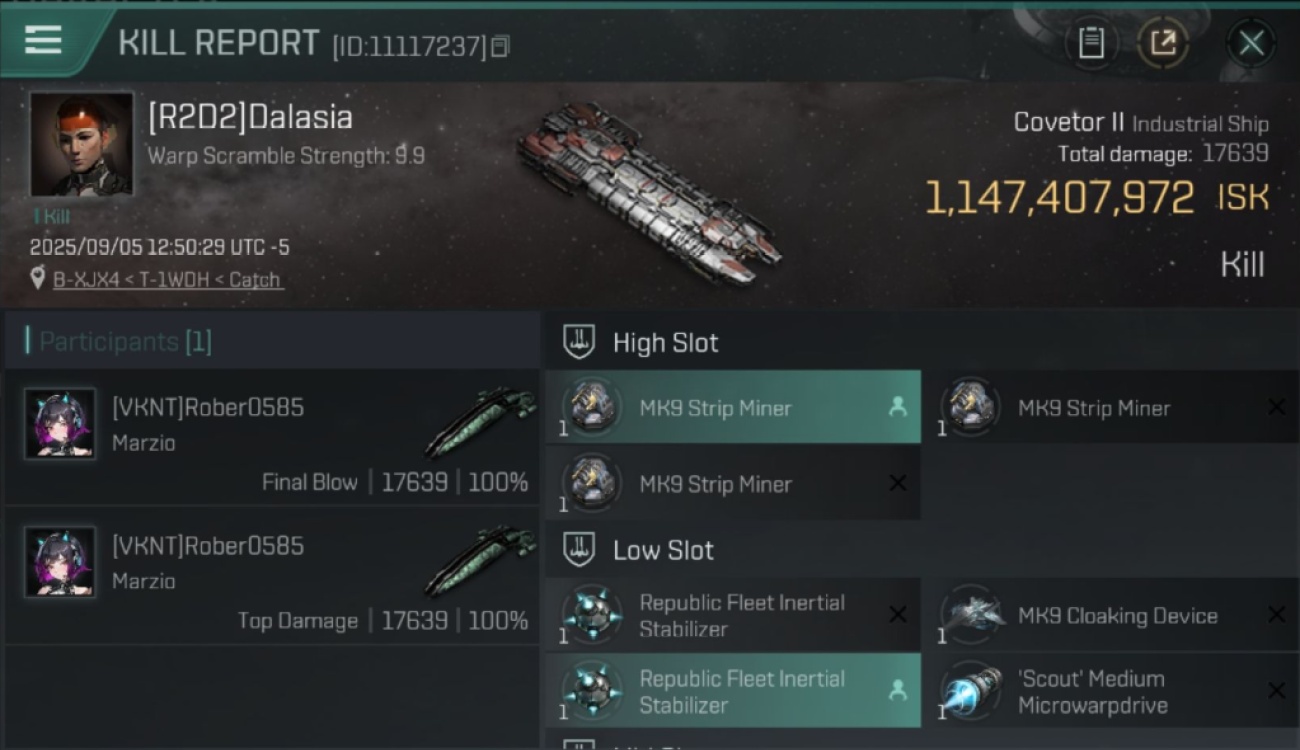Select the Top Damage participant row
The width and height of the screenshot is (1300, 750).
pos(272,575)
